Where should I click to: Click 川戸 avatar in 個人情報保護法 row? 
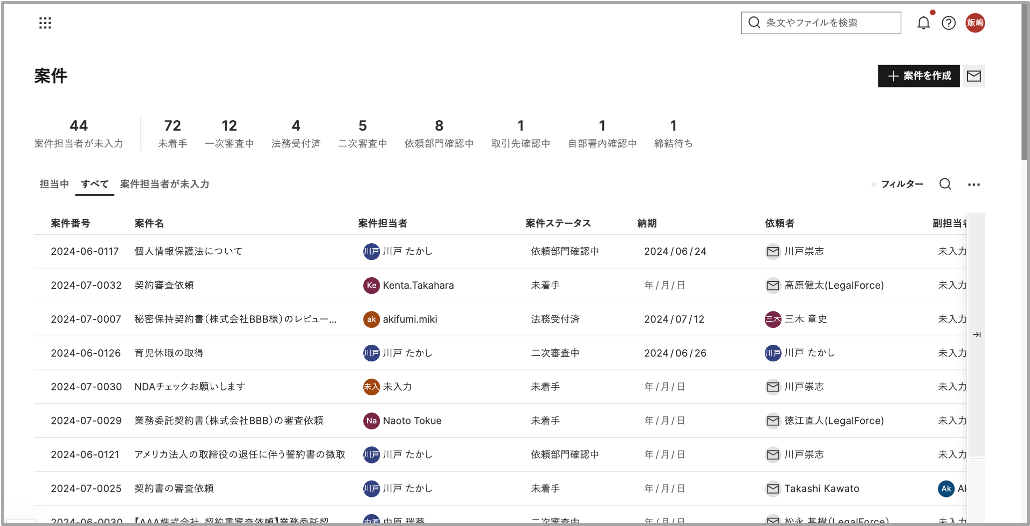point(371,252)
